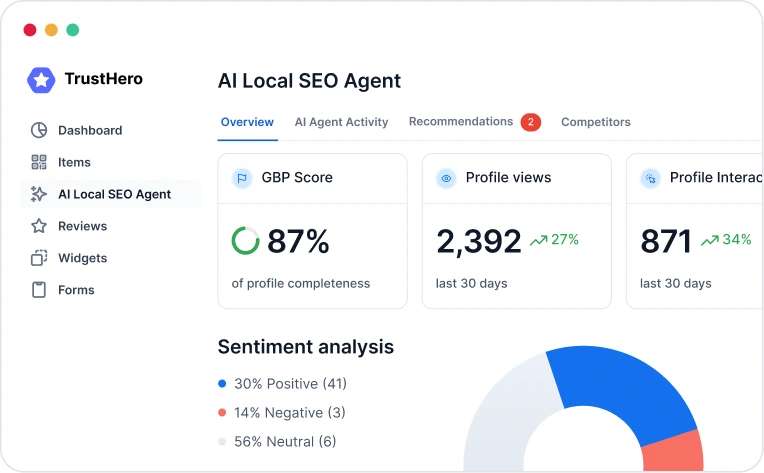The width and height of the screenshot is (764, 473).
Task: Click 'last 30 days' under Profile views
Action: click(x=471, y=284)
